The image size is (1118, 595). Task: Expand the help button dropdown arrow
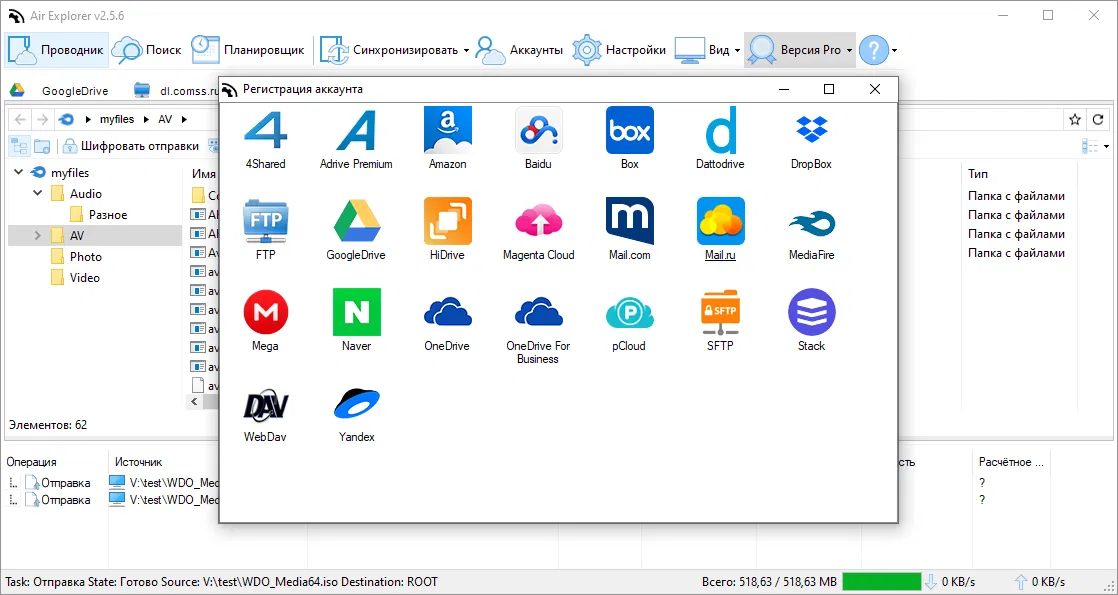(894, 51)
